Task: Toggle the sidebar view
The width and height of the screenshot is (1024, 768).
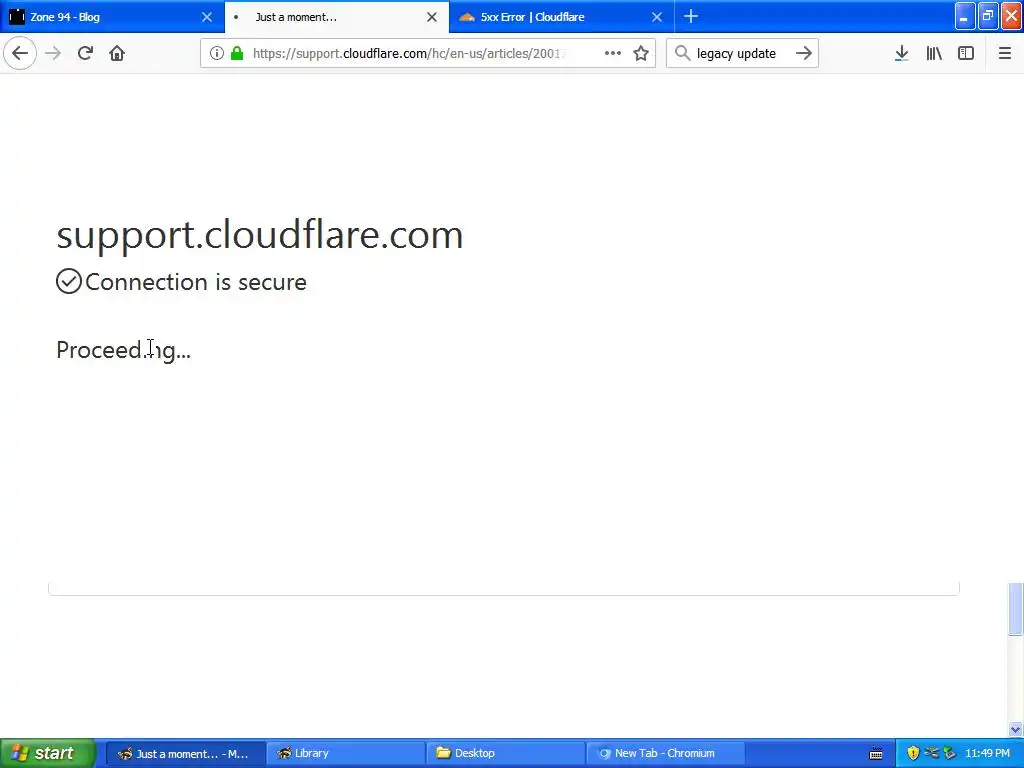Action: 966,53
